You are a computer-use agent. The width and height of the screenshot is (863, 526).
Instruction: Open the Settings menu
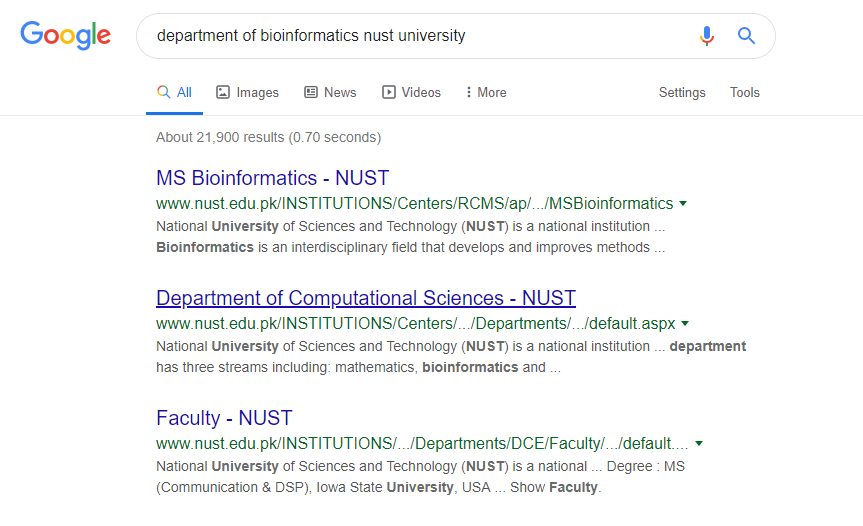tap(682, 92)
